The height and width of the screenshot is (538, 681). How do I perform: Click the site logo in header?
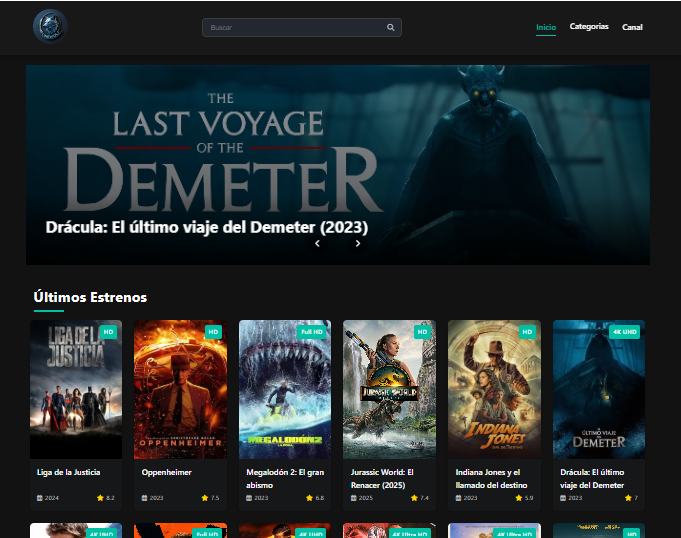pos(50,26)
